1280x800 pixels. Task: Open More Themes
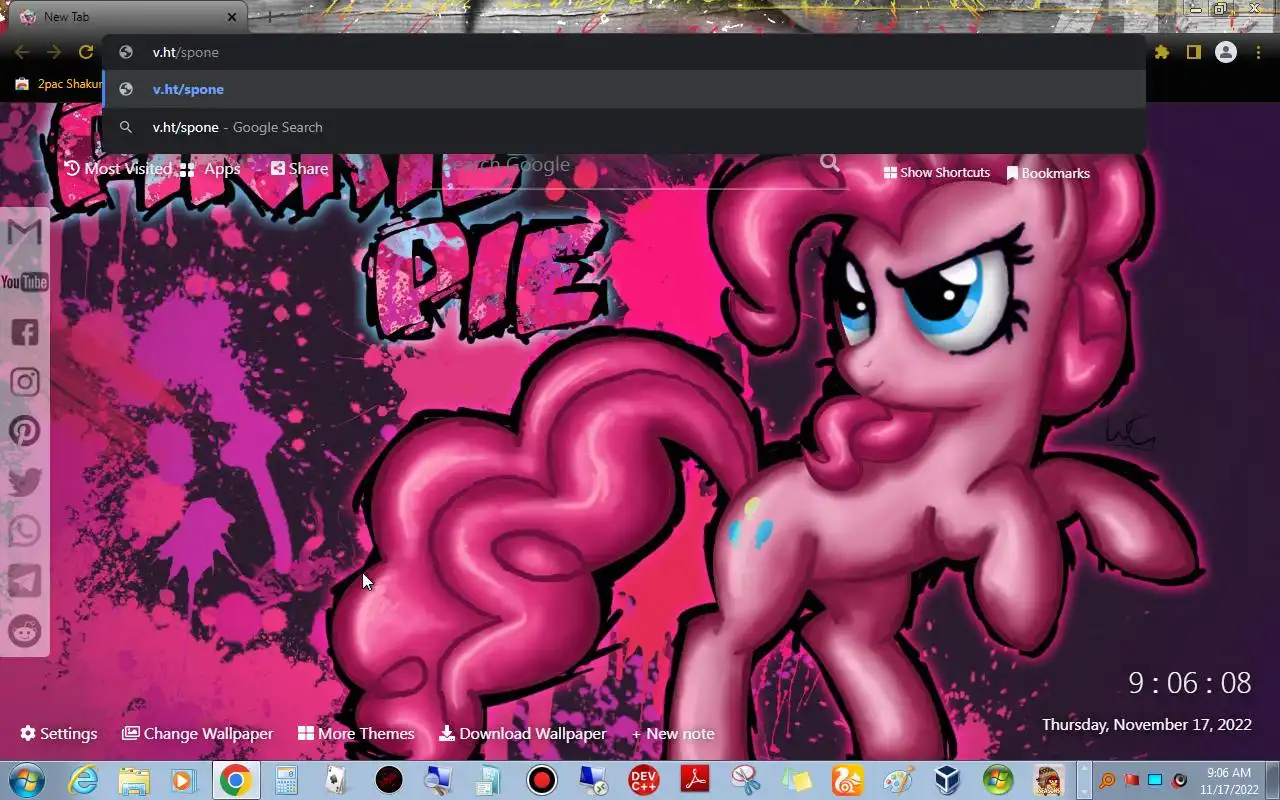click(356, 733)
